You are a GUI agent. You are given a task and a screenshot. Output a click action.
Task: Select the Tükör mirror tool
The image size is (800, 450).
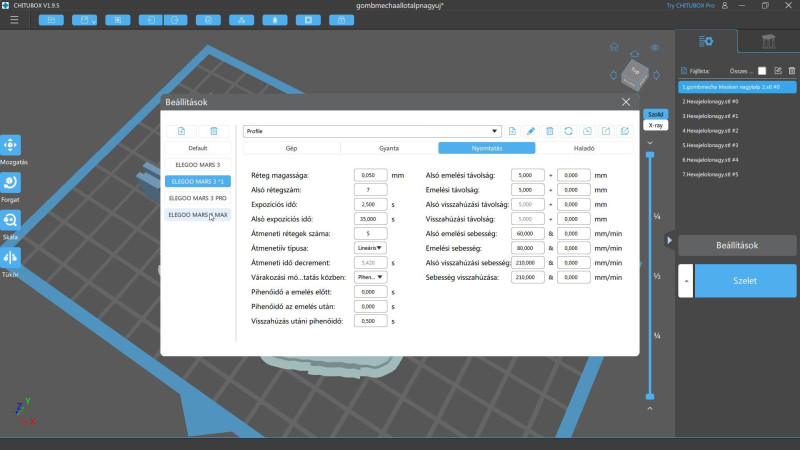pyautogui.click(x=10, y=257)
